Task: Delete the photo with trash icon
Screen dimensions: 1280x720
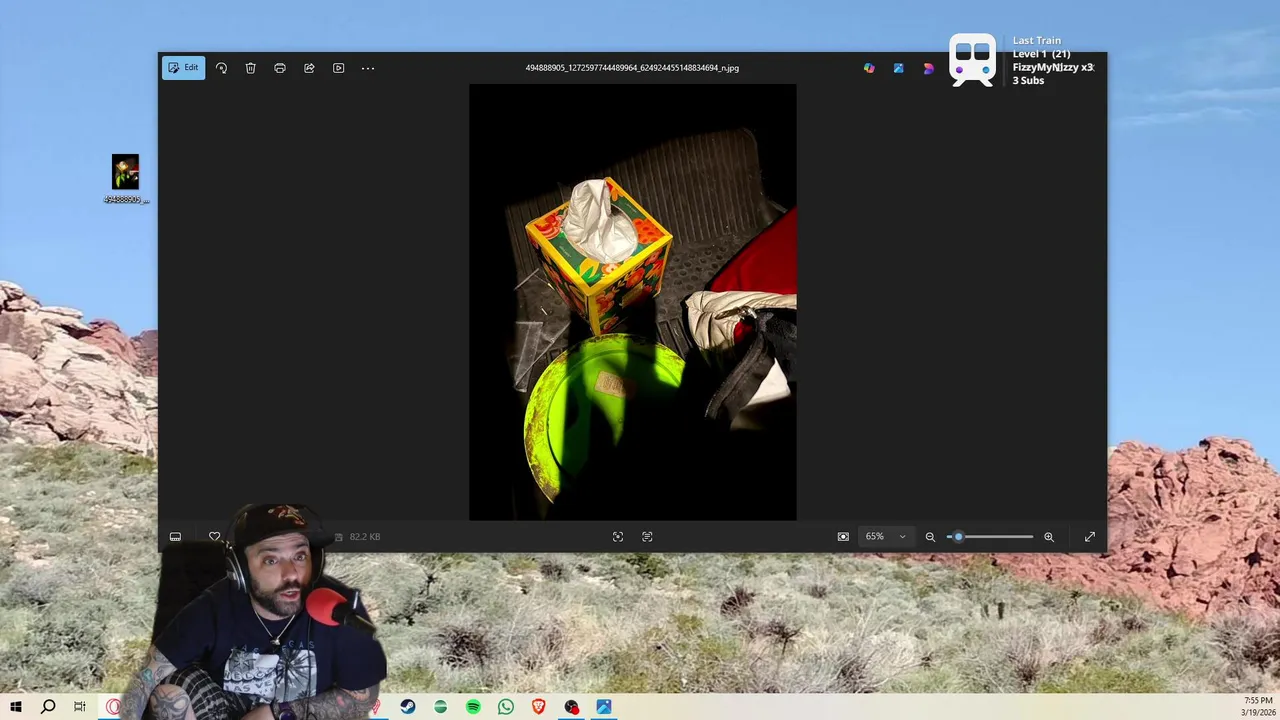Action: coord(251,68)
